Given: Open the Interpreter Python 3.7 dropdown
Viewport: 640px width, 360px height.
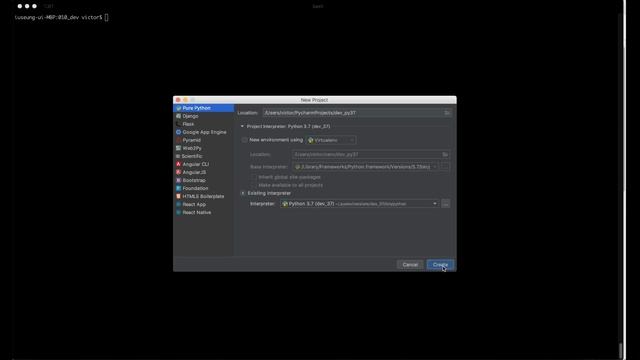Looking at the screenshot, I should pyautogui.click(x=360, y=204).
